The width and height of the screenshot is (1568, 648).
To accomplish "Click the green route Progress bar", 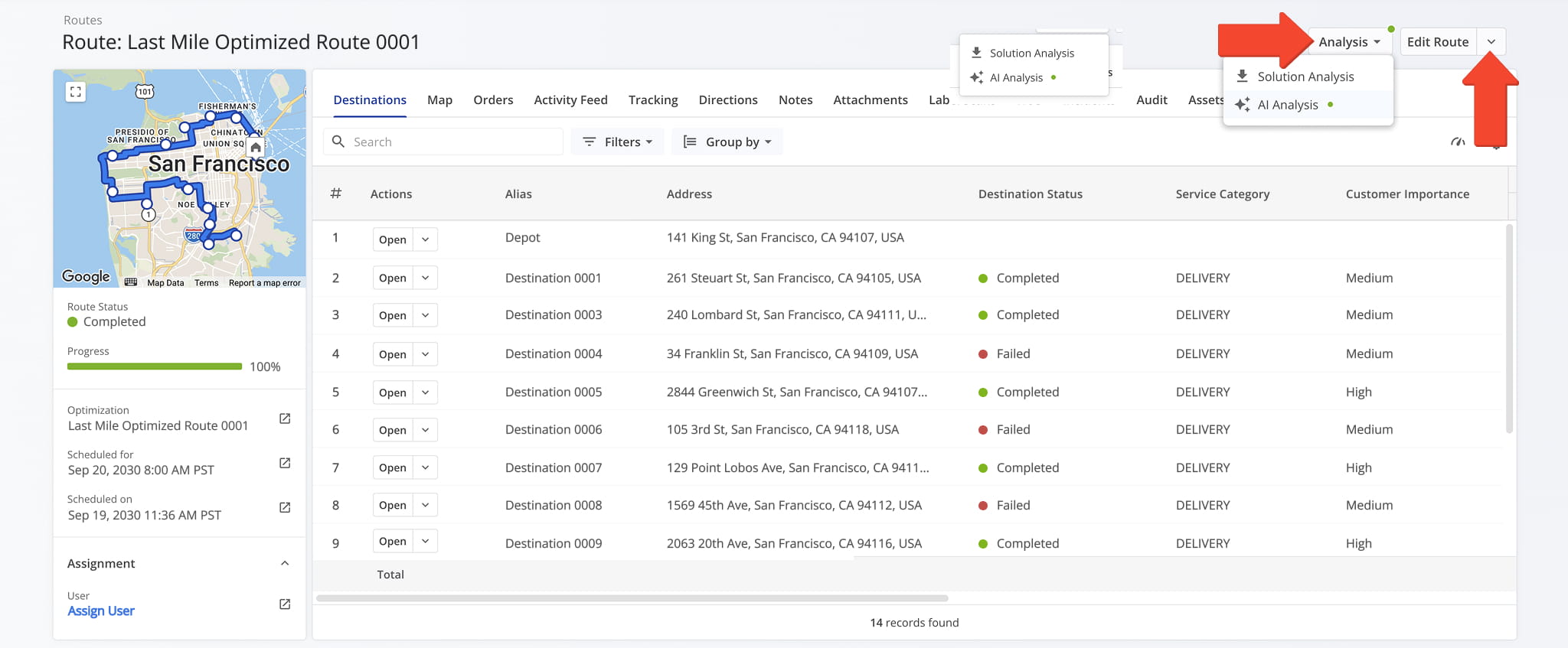I will point(155,366).
